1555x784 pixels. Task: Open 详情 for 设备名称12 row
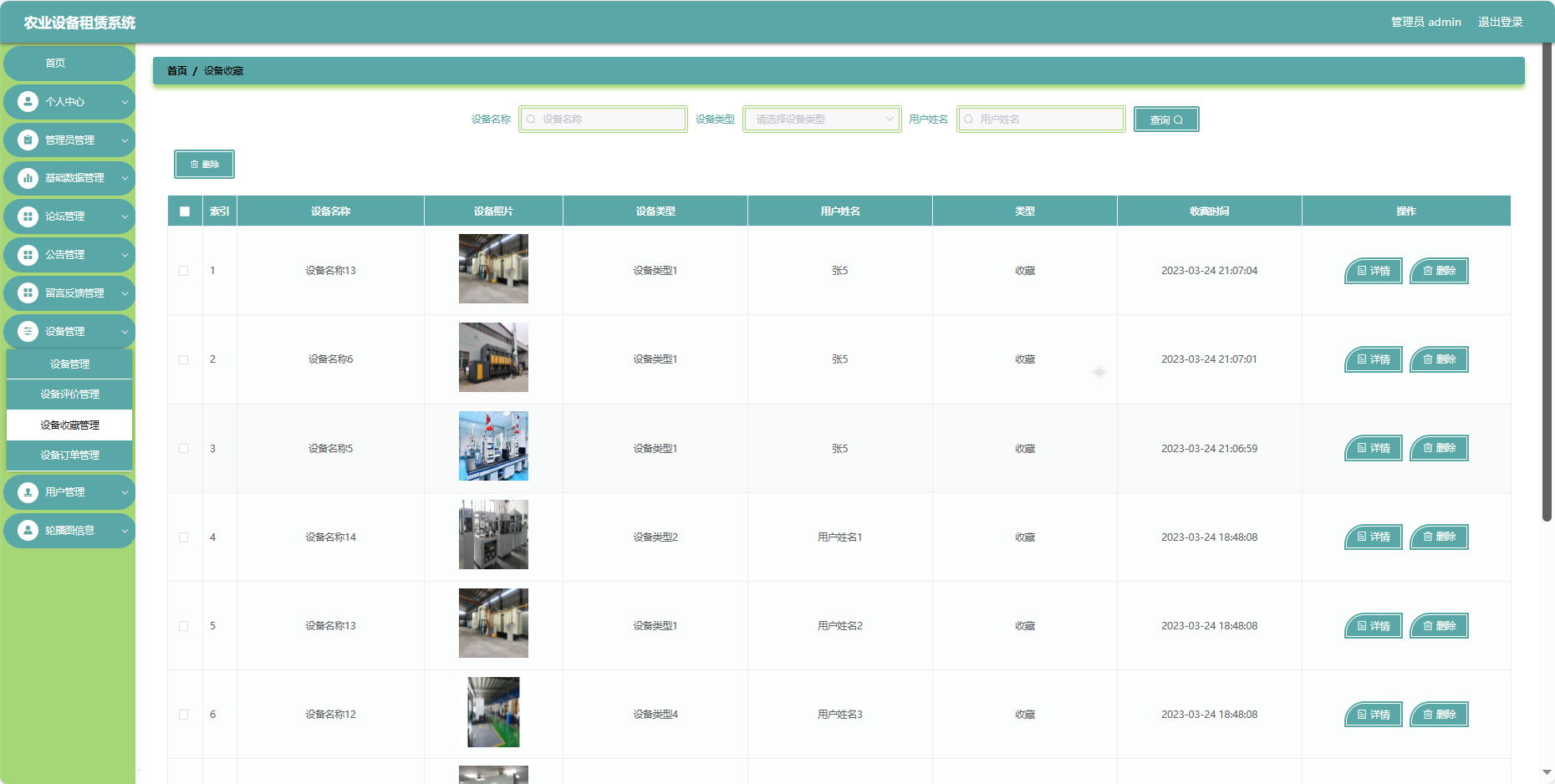click(x=1373, y=715)
